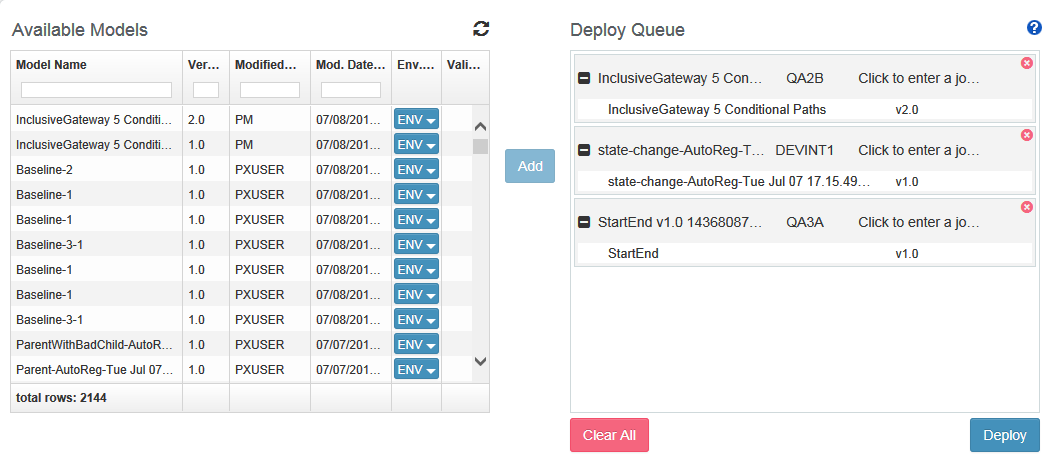This screenshot has height=466, width=1052.
Task: Remove StartEnd job from deploy queue
Action: tap(1027, 207)
